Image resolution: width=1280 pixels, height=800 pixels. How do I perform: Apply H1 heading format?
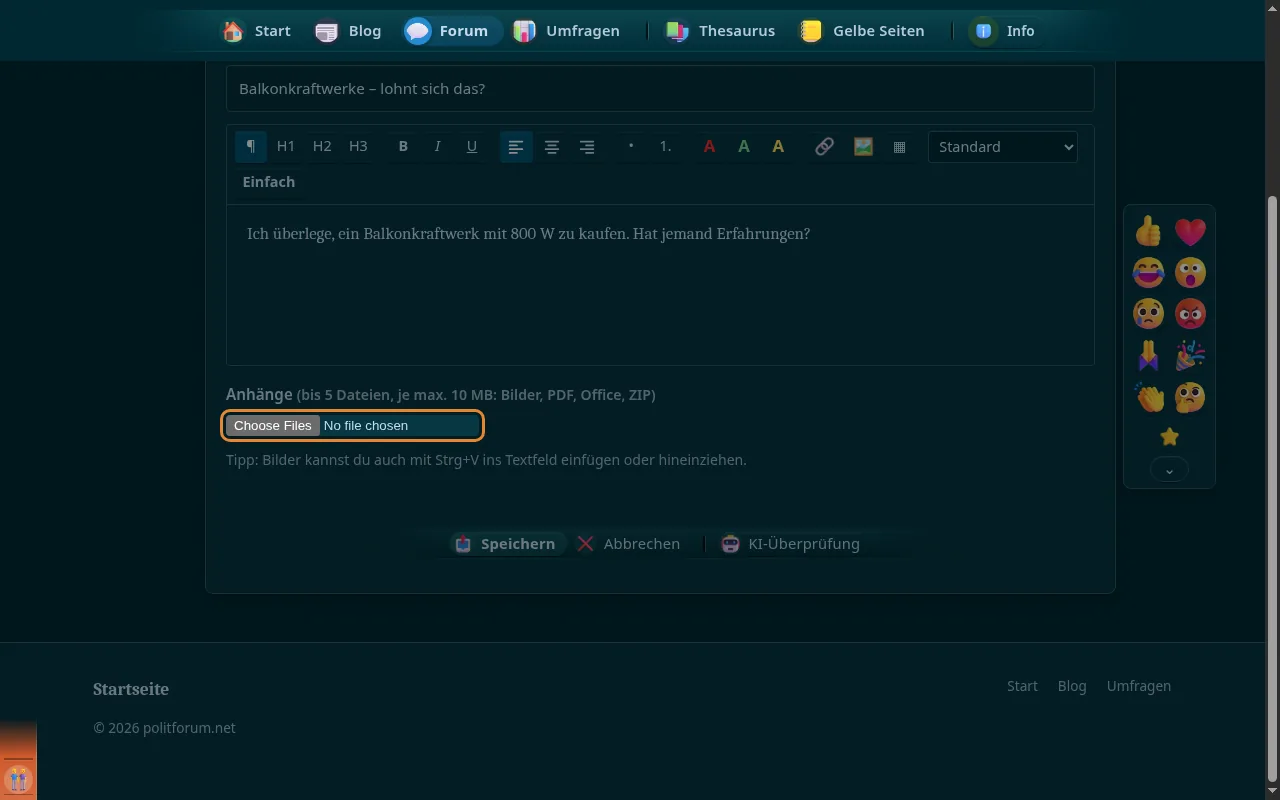point(286,146)
